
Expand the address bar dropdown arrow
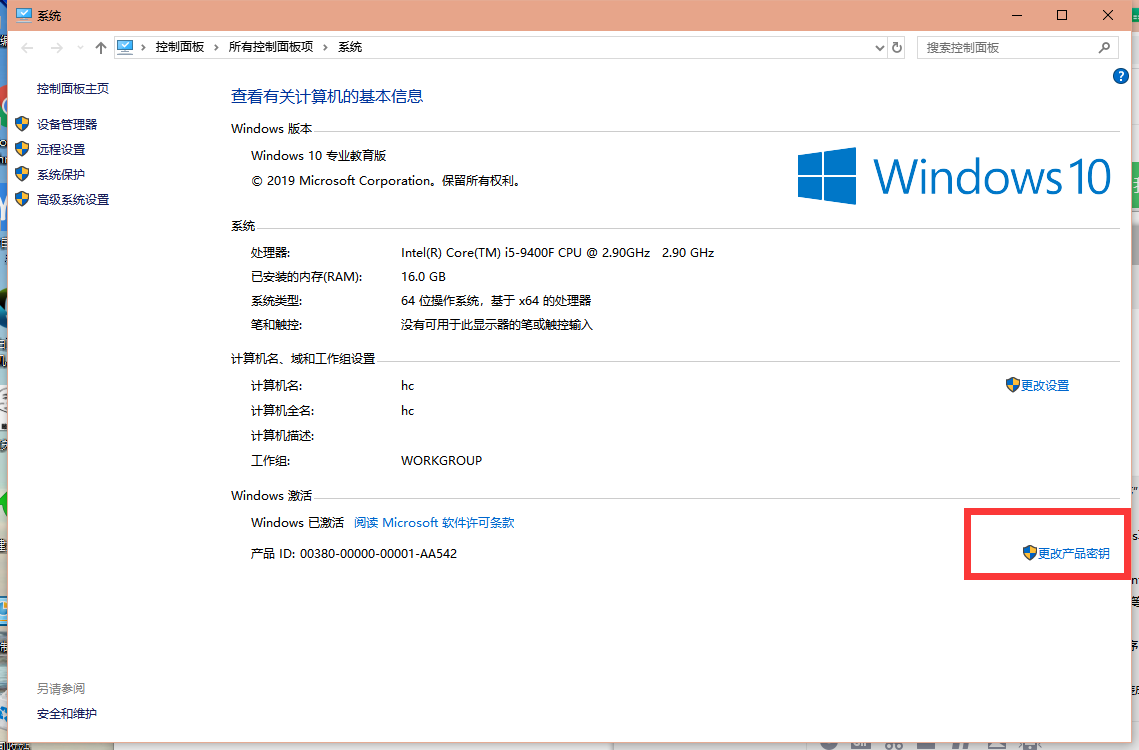tap(879, 46)
